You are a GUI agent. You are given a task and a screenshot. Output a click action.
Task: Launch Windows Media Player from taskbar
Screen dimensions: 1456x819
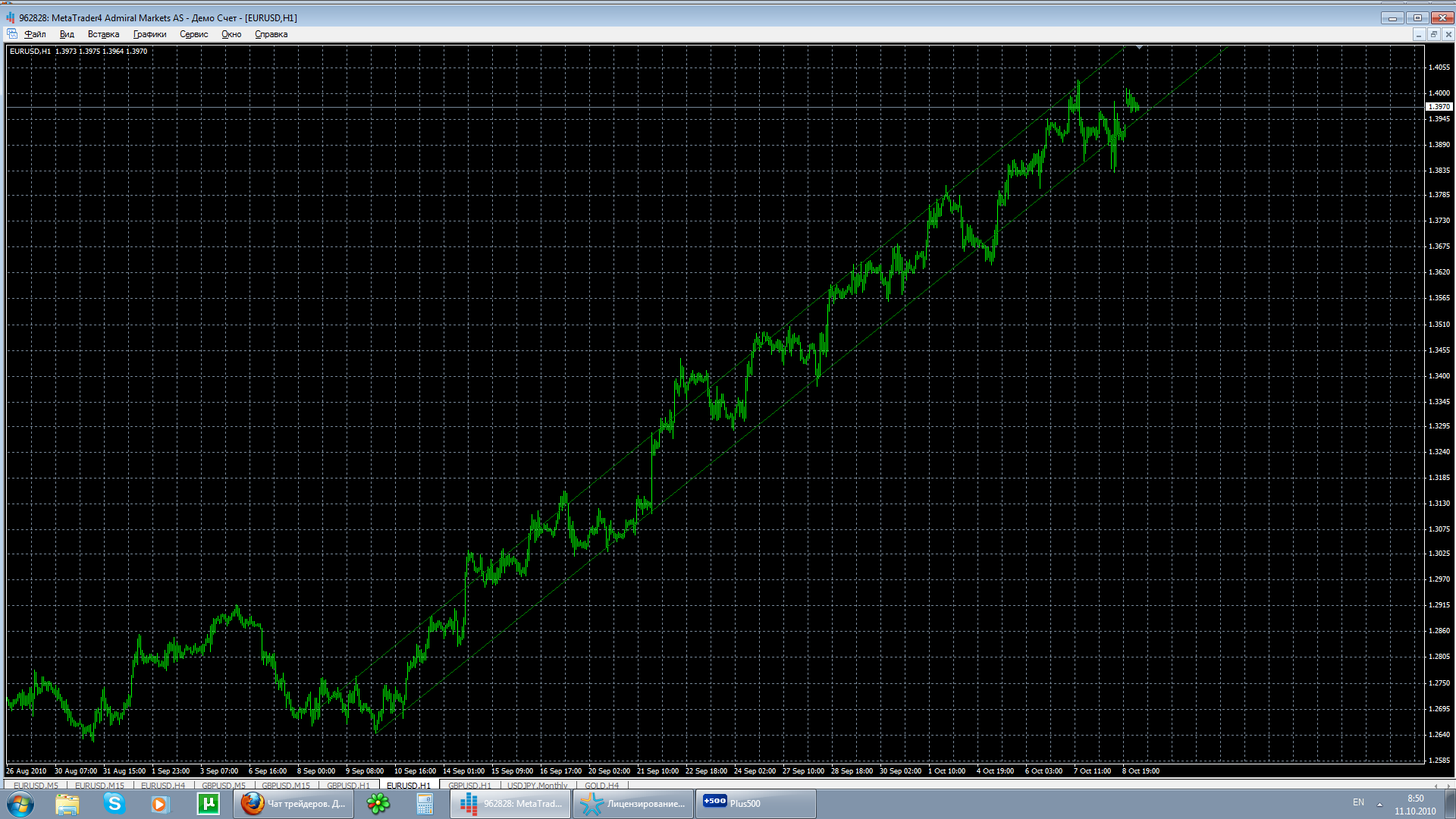pyautogui.click(x=159, y=803)
